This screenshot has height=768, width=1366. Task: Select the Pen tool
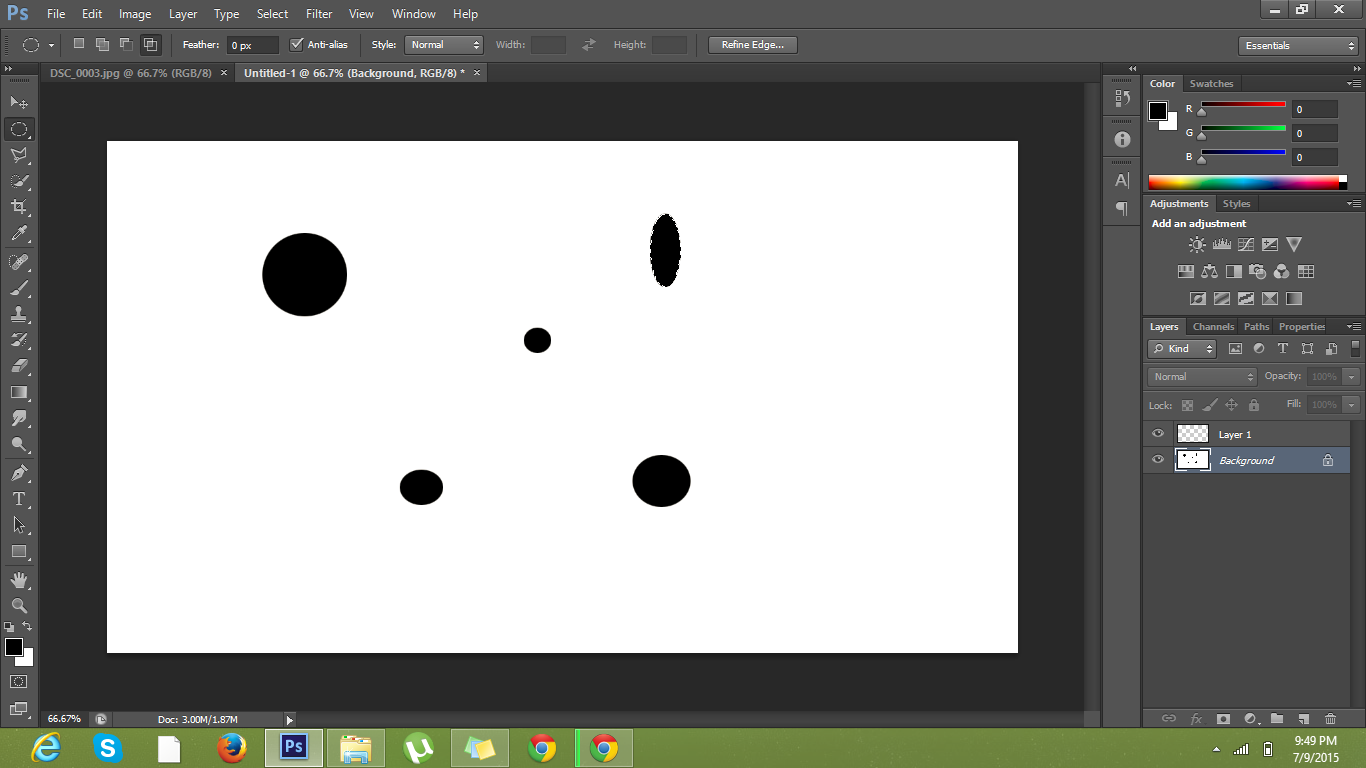19,472
